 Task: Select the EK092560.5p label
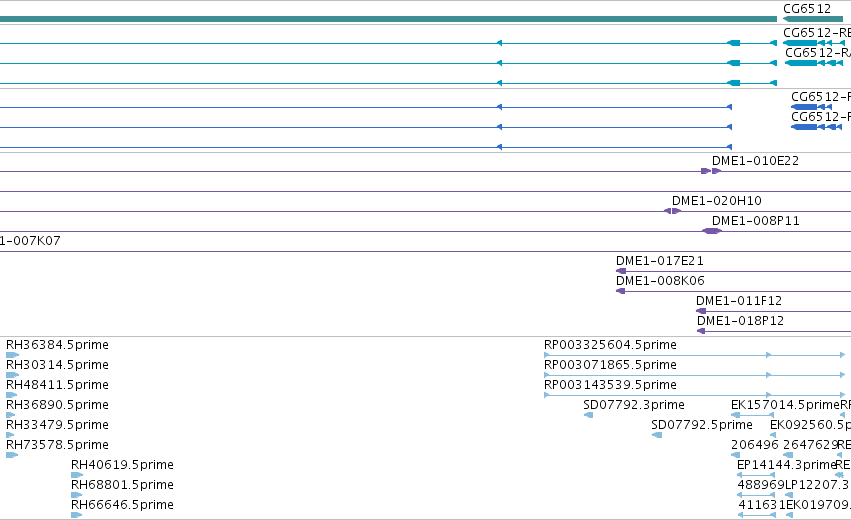point(810,426)
